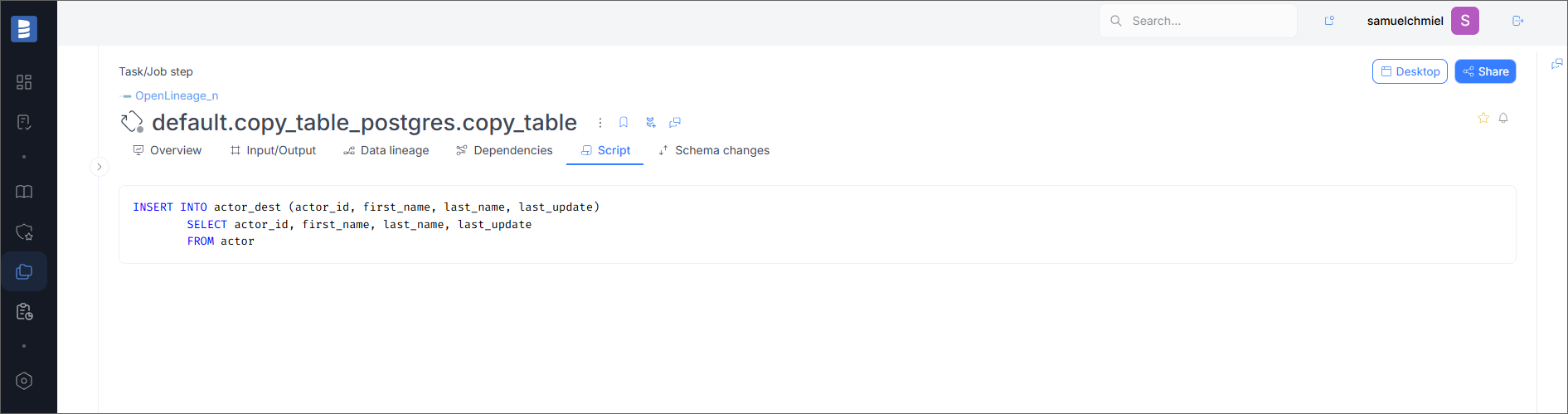Focus the Search input field

(1198, 21)
